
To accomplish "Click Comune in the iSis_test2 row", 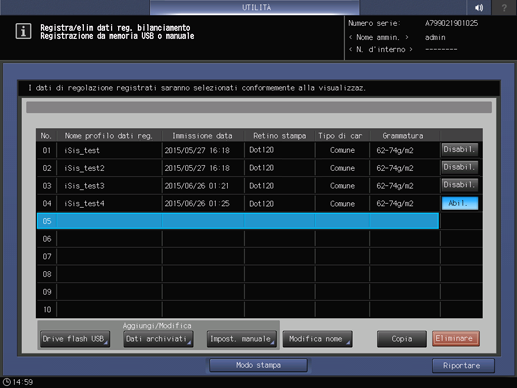I will (x=342, y=168).
